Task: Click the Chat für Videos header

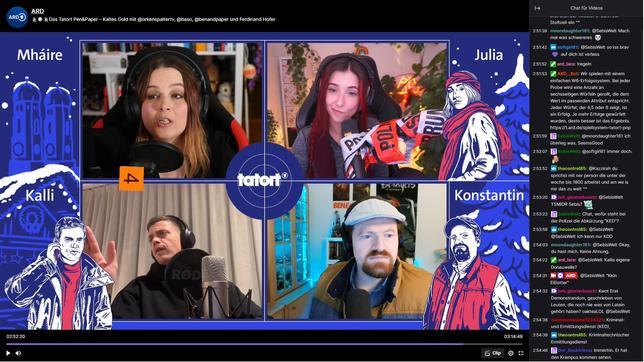Action: tap(586, 8)
